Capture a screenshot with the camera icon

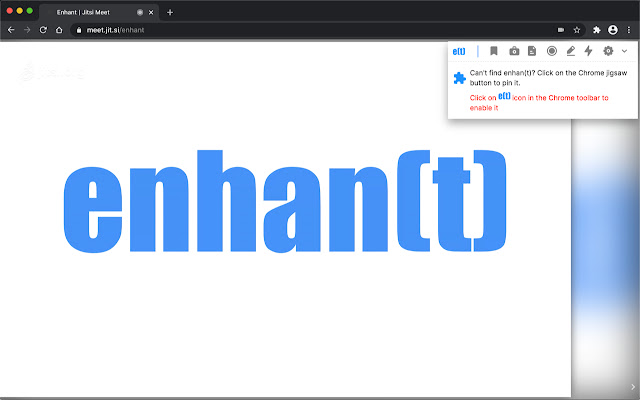[x=513, y=51]
